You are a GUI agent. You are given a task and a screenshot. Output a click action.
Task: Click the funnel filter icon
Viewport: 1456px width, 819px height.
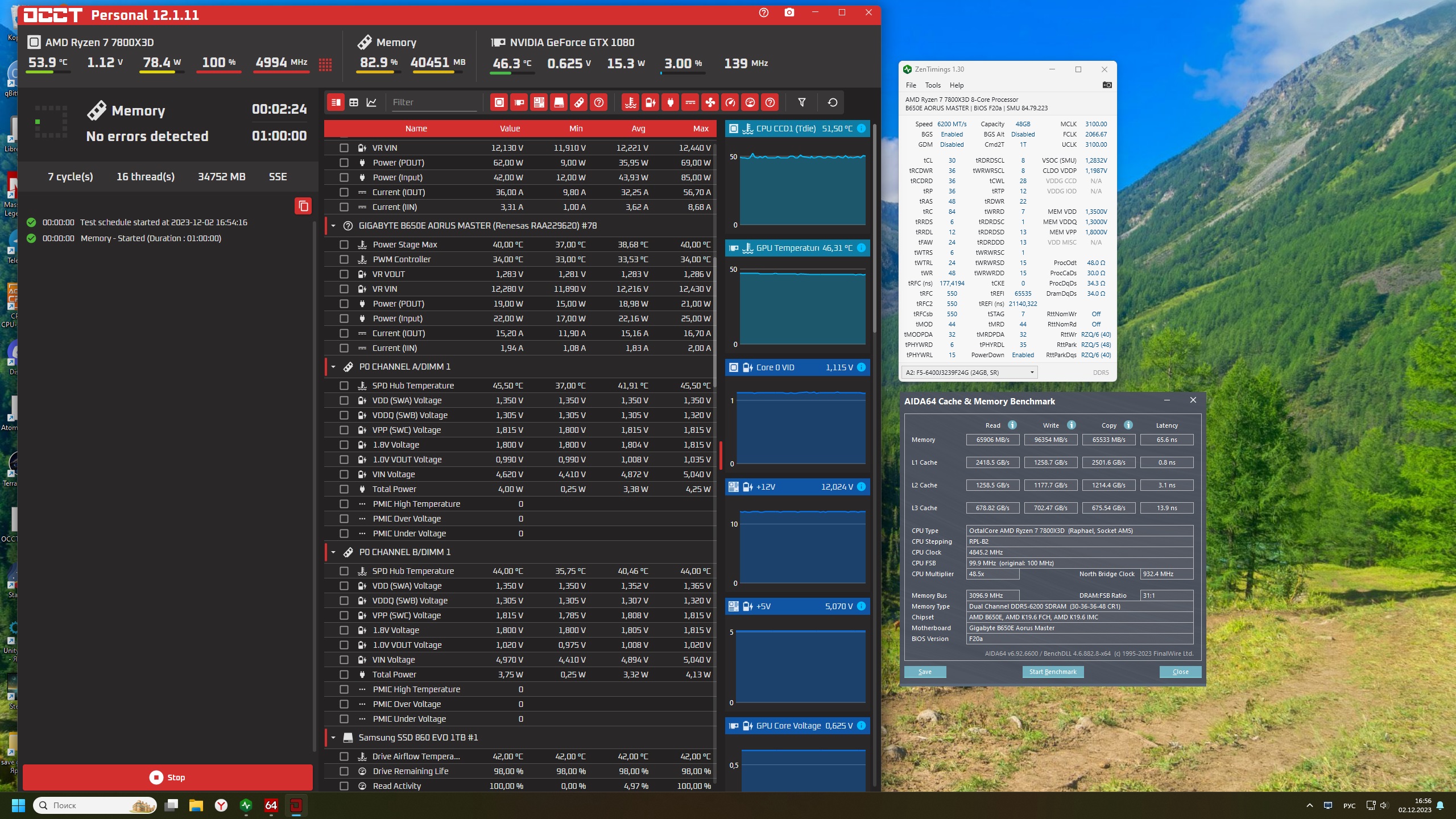pos(801,102)
